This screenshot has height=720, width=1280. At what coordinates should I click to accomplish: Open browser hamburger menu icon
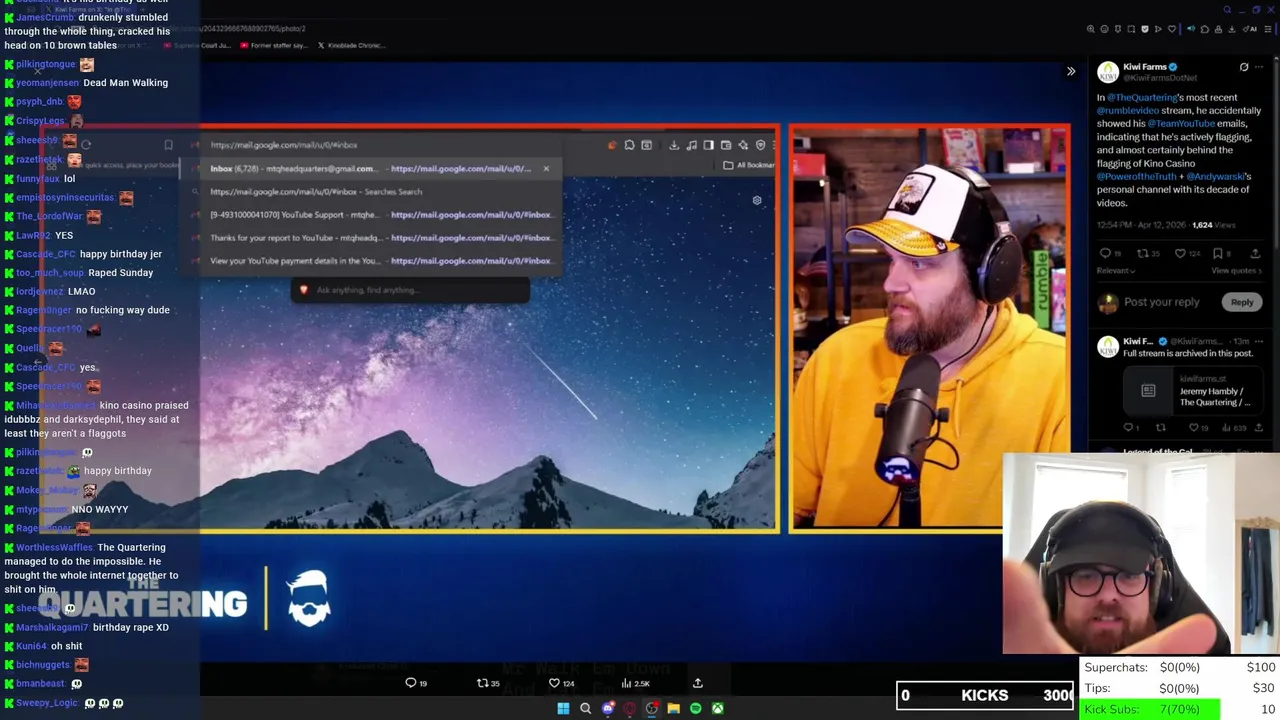point(1267,29)
